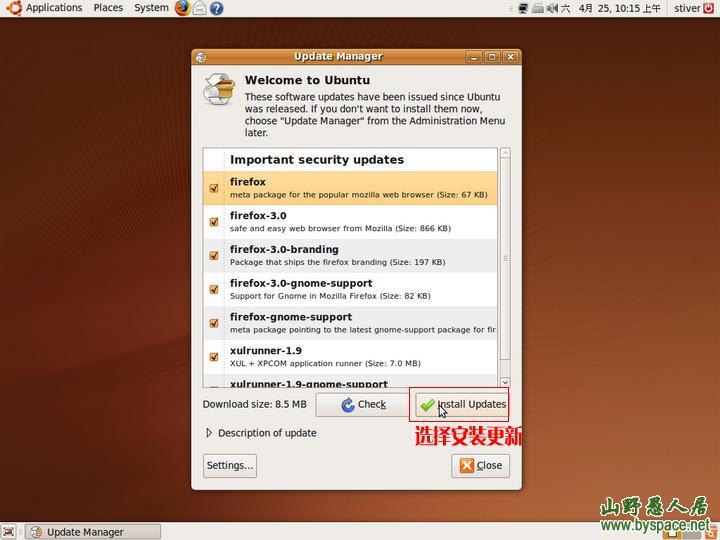The height and width of the screenshot is (540, 720).
Task: Click the Download size: 8.5 MB label
Action: pyautogui.click(x=254, y=405)
